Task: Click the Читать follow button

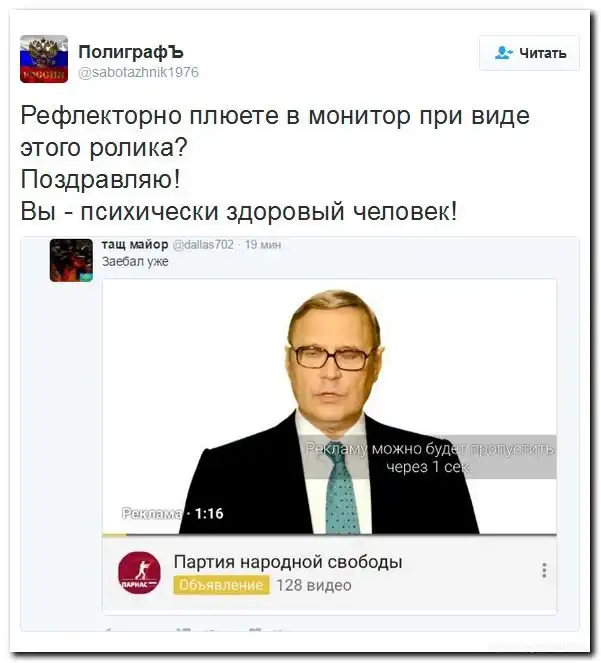Action: pos(529,53)
